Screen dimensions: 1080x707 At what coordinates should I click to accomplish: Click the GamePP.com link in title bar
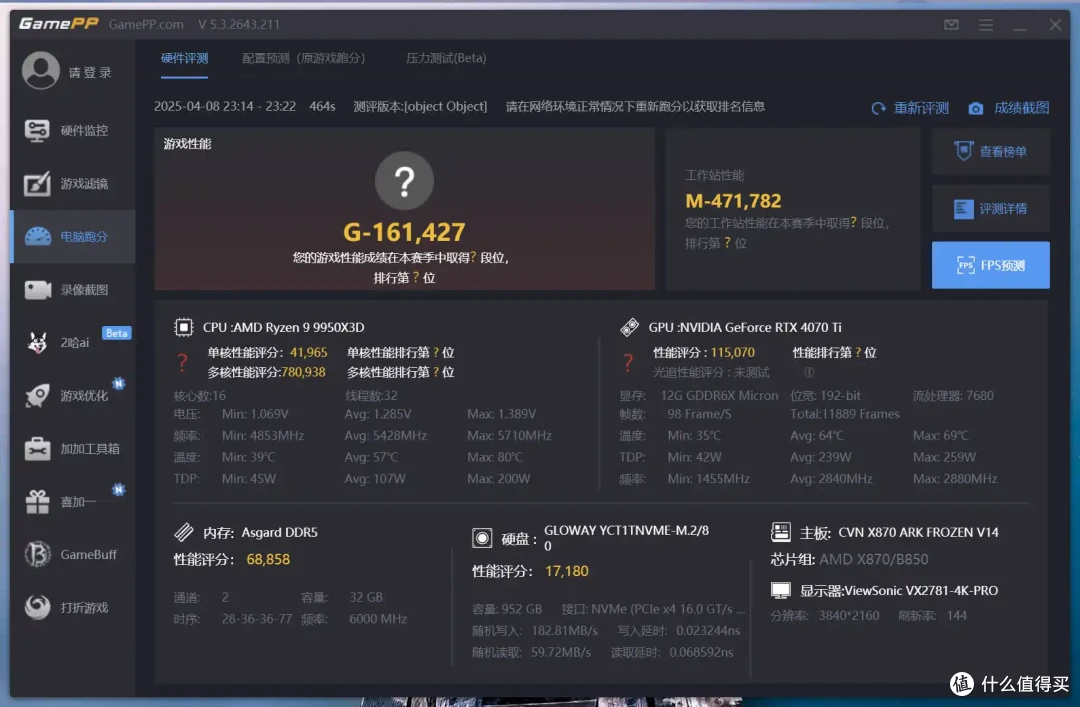tap(146, 25)
